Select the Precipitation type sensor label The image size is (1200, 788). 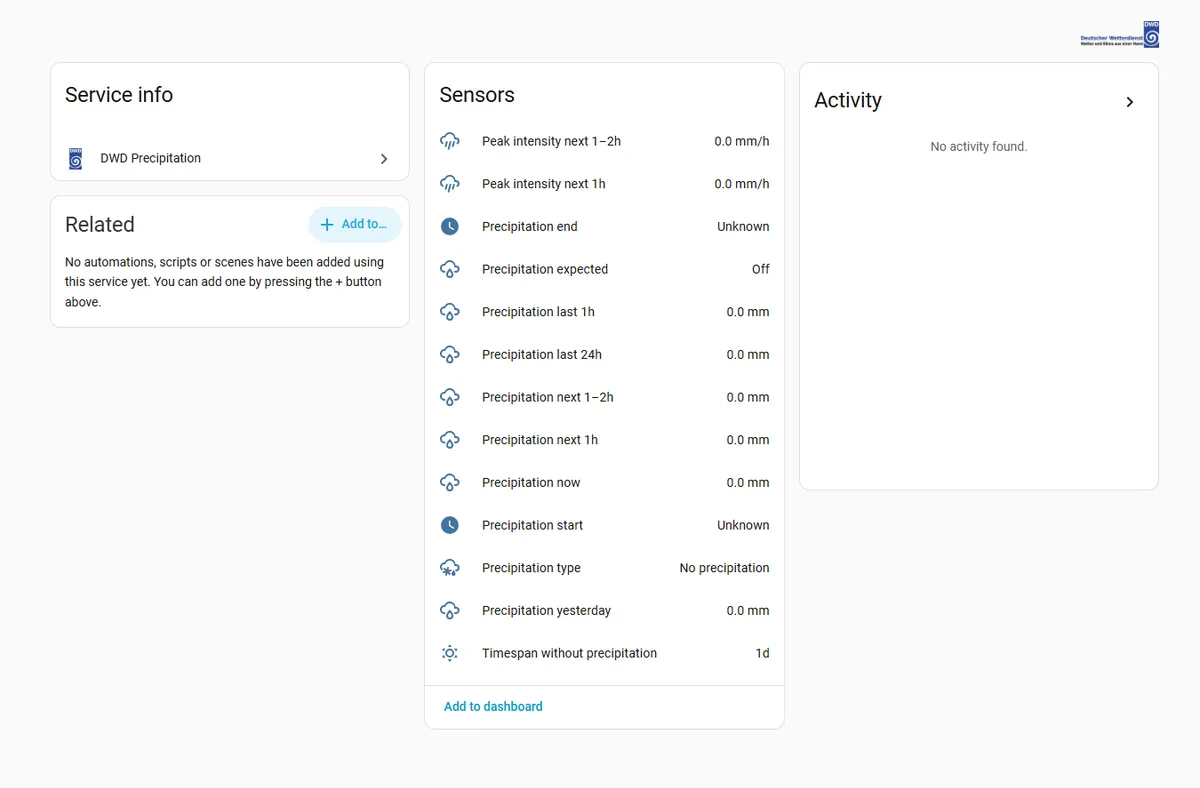(x=531, y=568)
